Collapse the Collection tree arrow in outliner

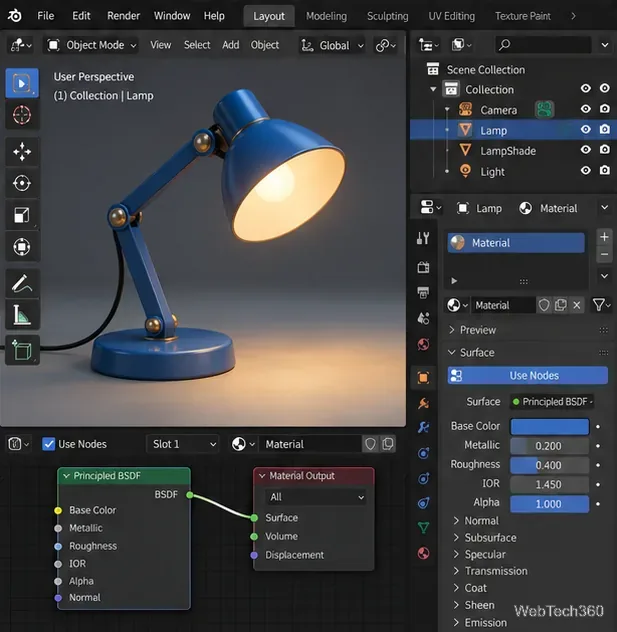click(433, 89)
